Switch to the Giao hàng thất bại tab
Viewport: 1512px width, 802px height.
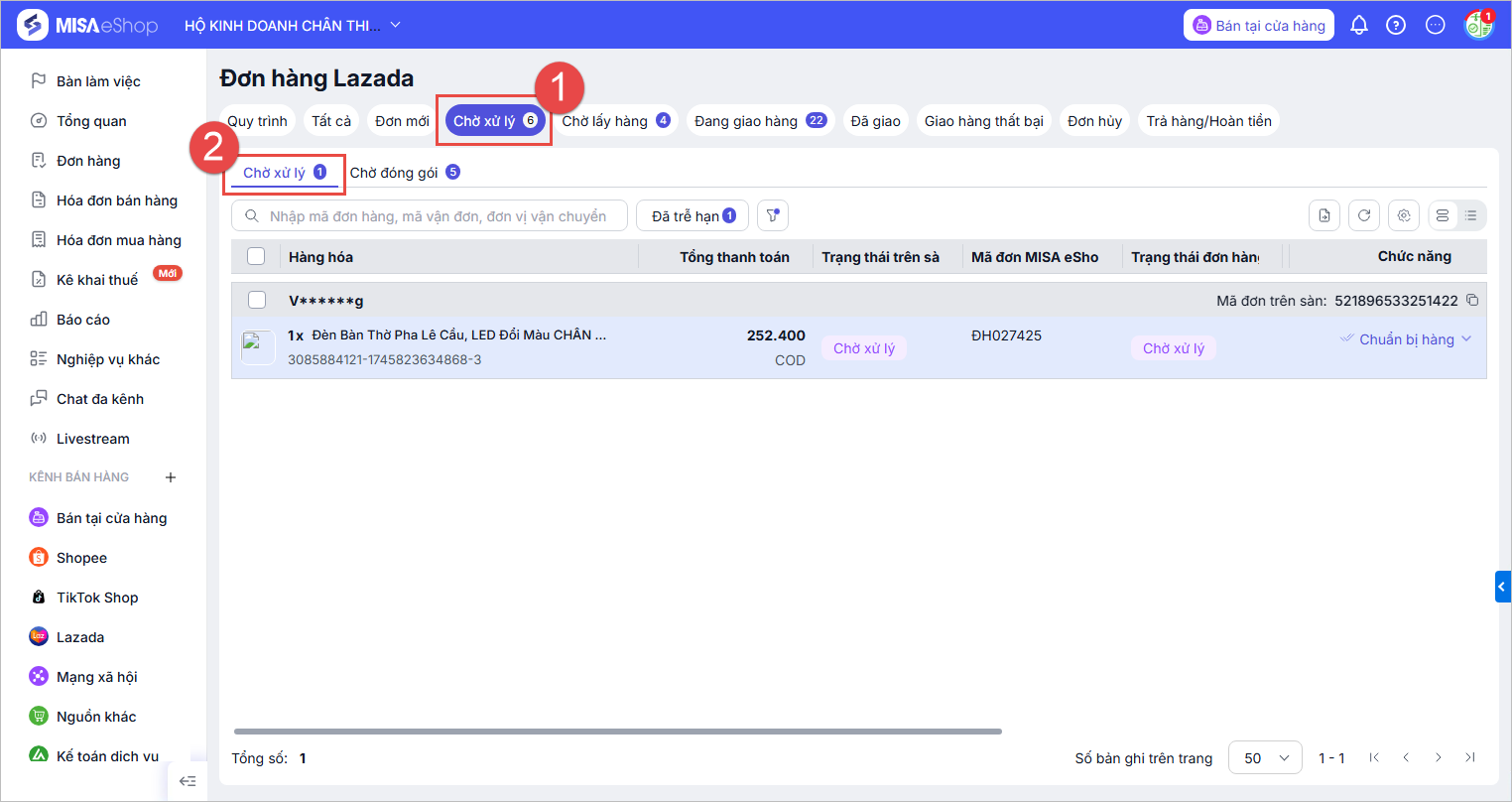coord(984,121)
